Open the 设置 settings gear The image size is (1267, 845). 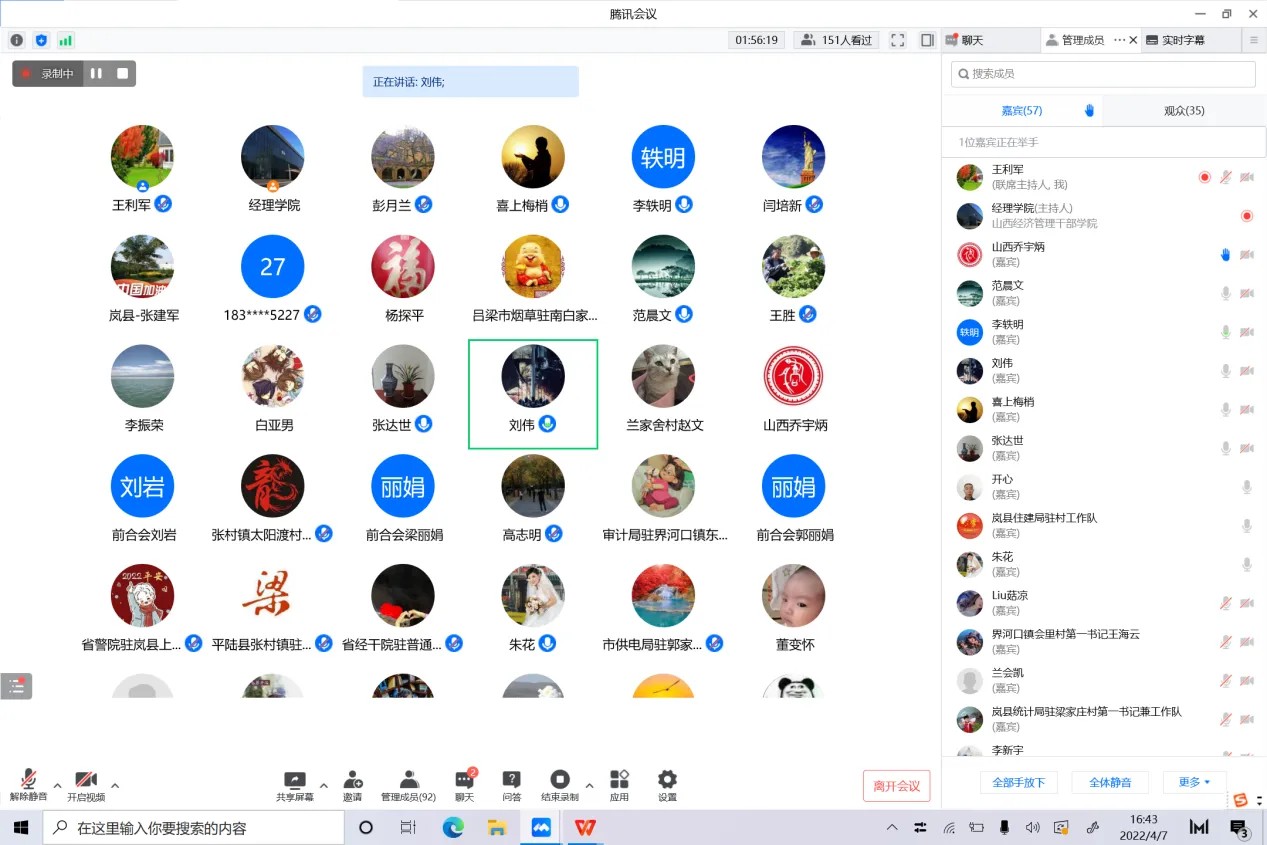pyautogui.click(x=667, y=785)
